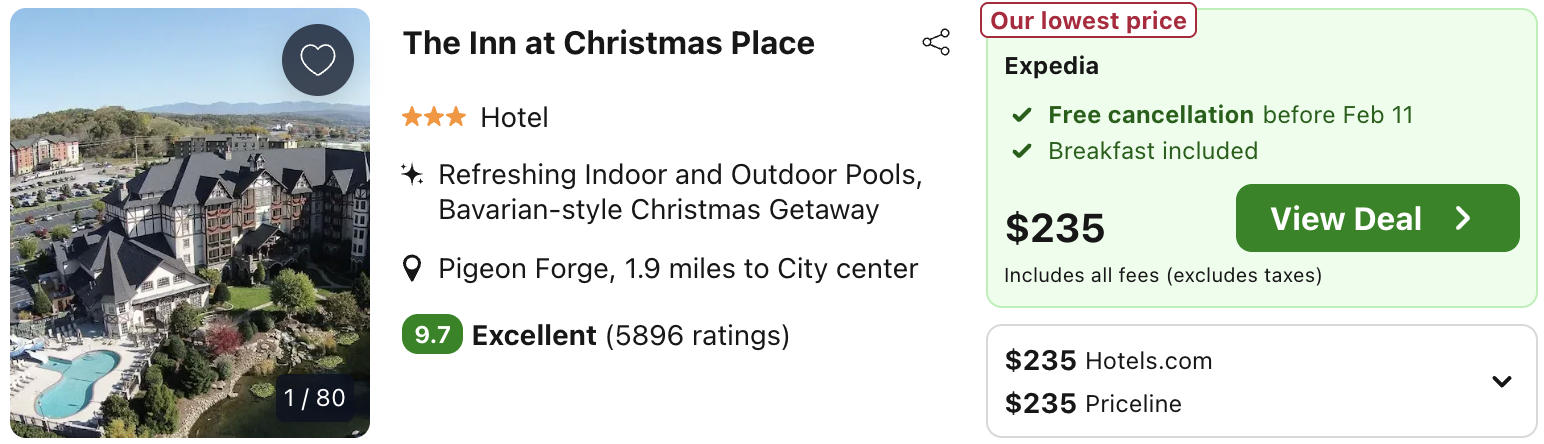Click the orange three-star rating icons
The width and height of the screenshot is (1544, 444).
434,118
